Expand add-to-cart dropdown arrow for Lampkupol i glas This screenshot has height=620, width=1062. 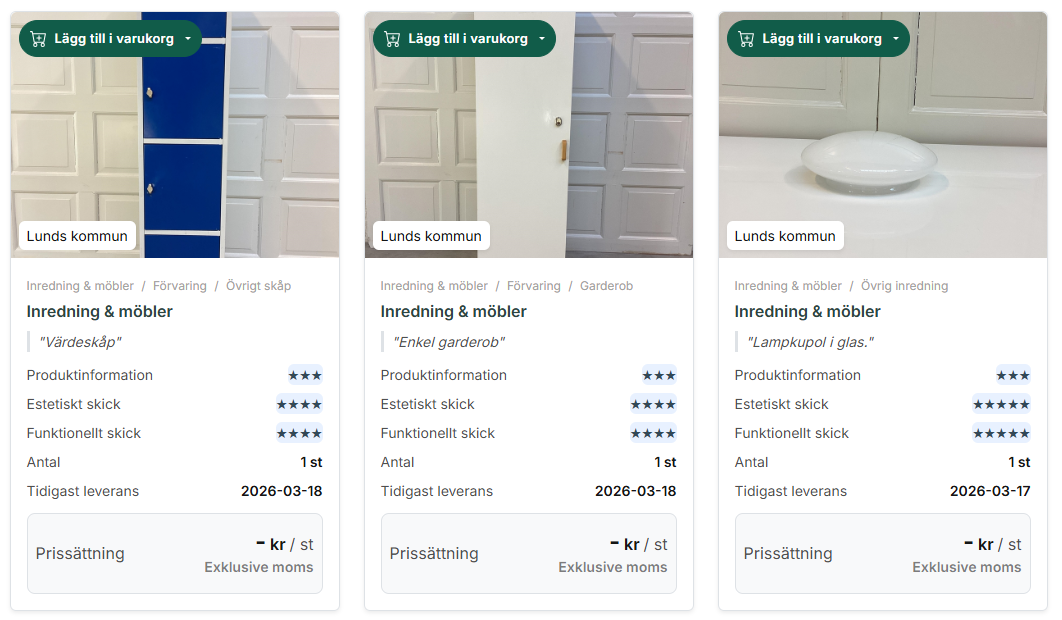pyautogui.click(x=895, y=39)
